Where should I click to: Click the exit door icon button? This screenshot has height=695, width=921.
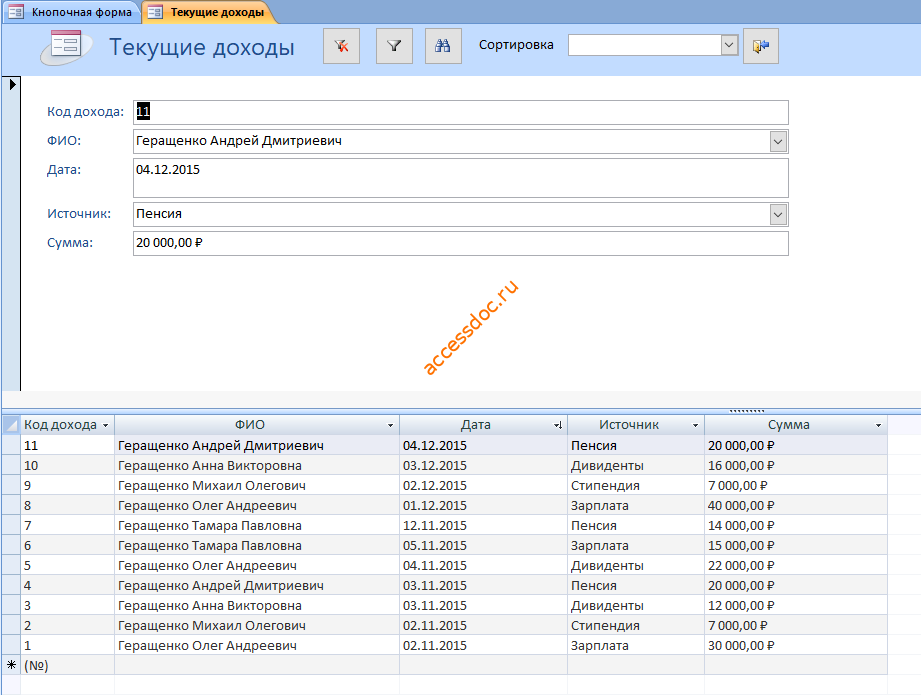[761, 46]
